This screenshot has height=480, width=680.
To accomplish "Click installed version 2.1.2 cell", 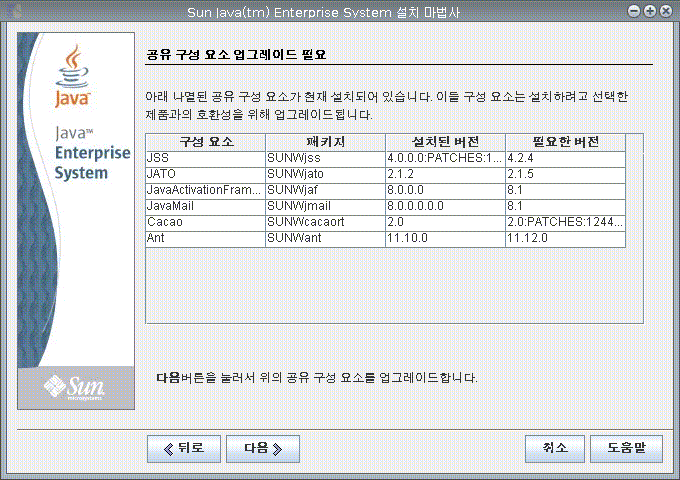I will (445, 175).
